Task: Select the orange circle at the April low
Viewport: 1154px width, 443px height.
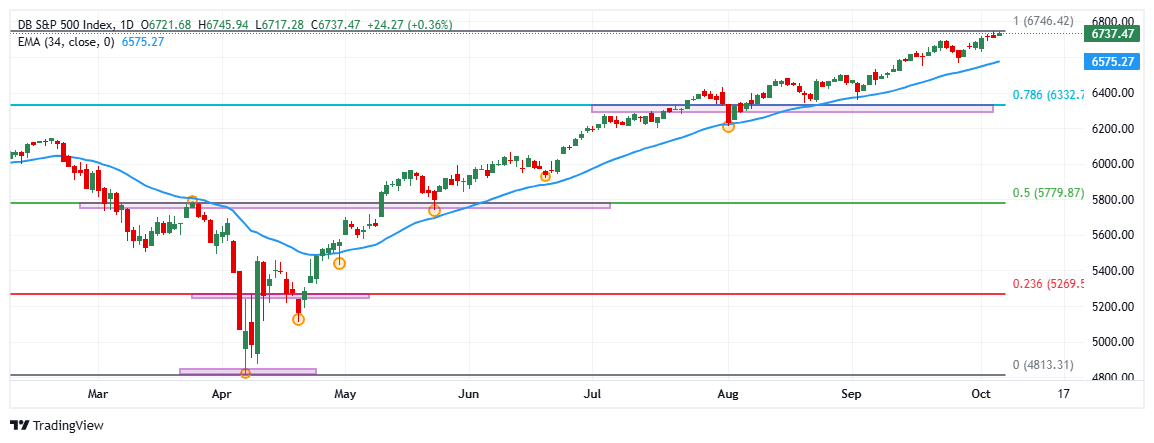Action: click(x=245, y=373)
